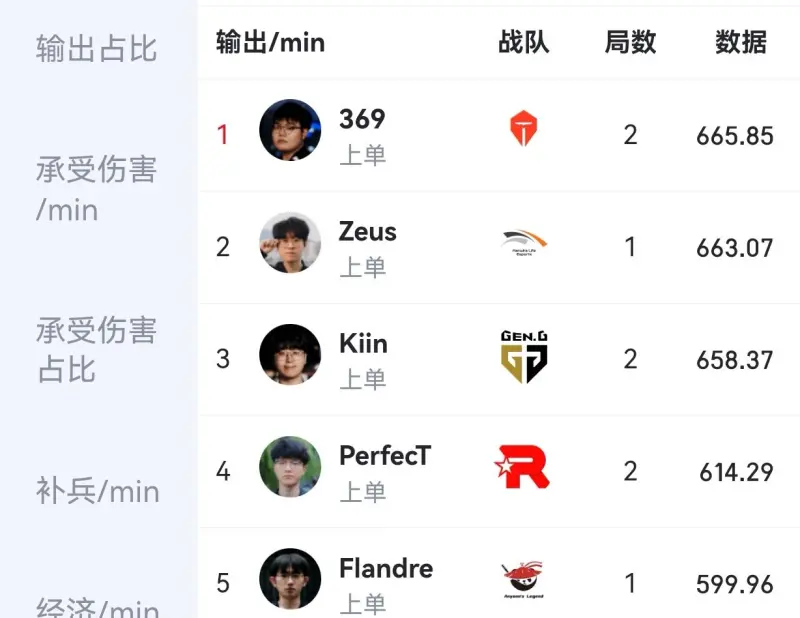Click the KT Rolster team logo
Image resolution: width=800 pixels, height=618 pixels.
[523, 467]
